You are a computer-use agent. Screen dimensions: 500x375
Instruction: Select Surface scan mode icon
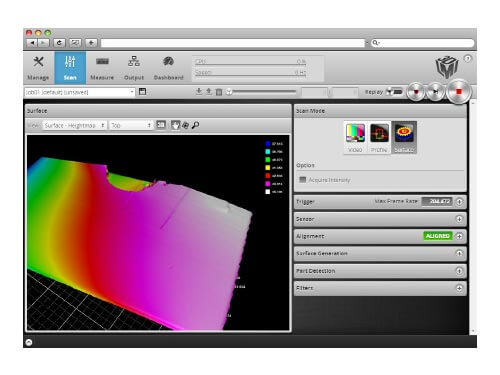[404, 133]
